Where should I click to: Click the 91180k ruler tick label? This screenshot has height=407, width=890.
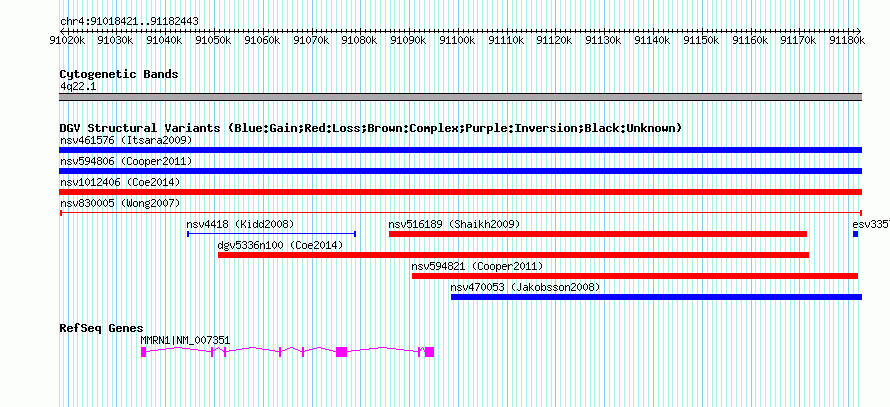pos(847,40)
